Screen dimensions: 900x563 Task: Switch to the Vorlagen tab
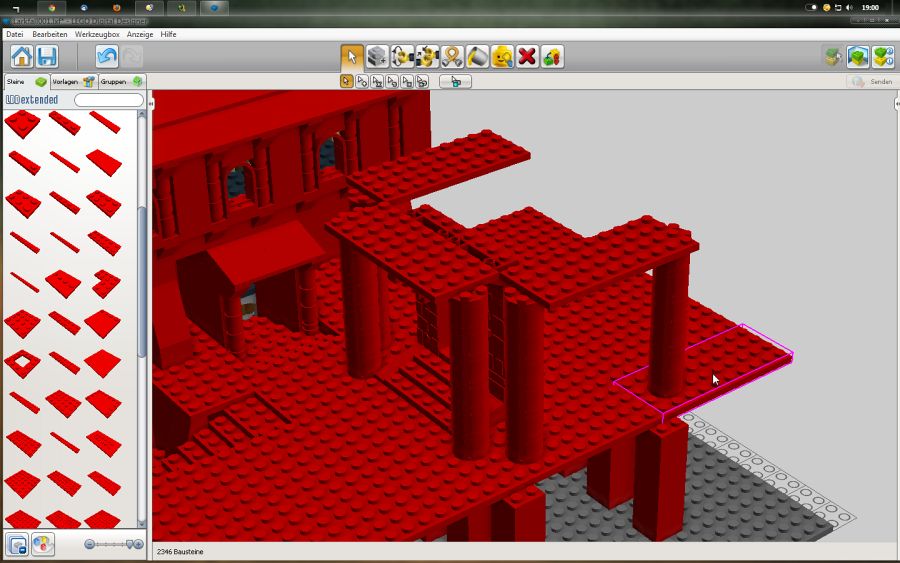point(72,82)
